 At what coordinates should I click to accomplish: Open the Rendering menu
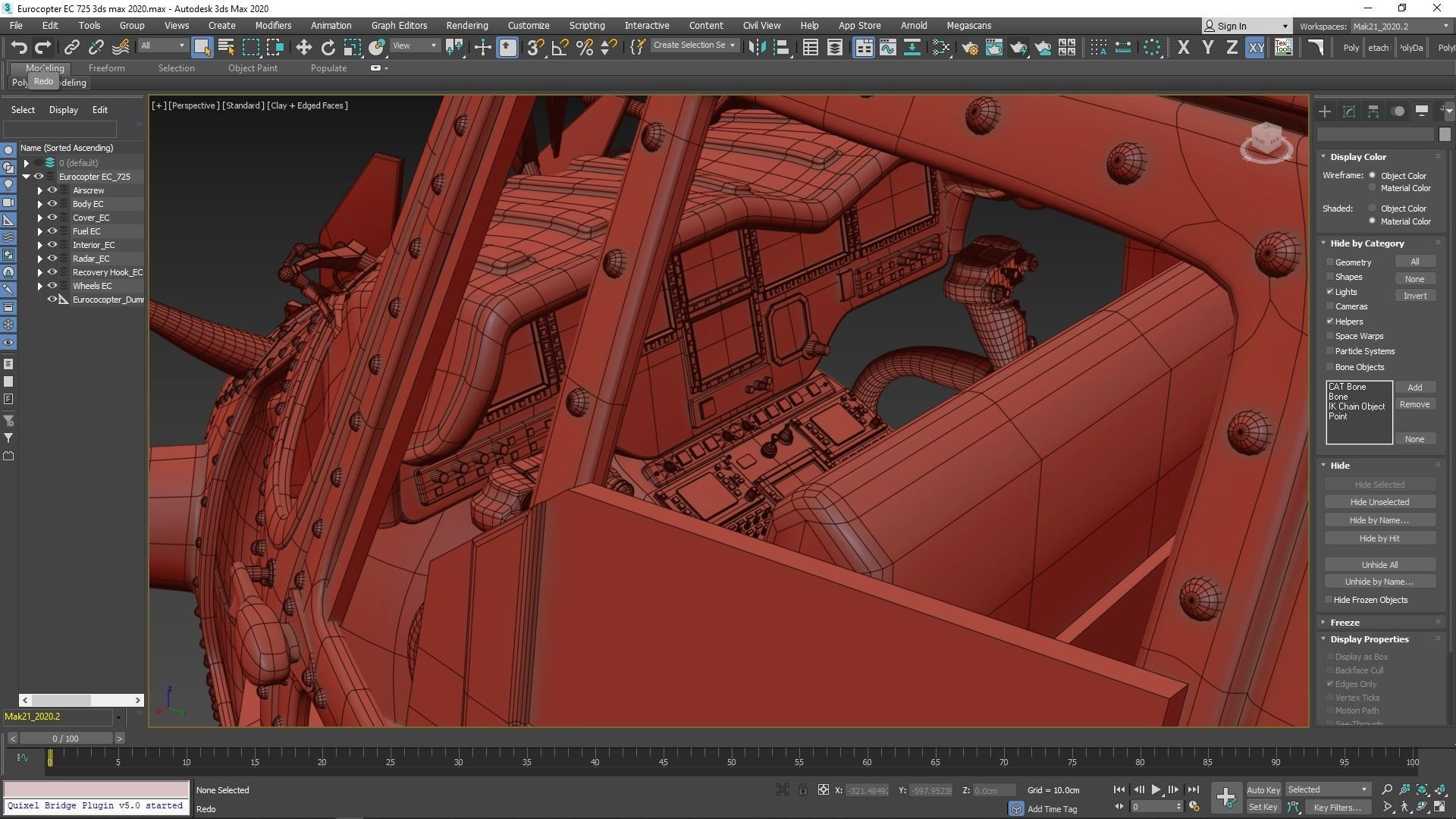pyautogui.click(x=466, y=25)
